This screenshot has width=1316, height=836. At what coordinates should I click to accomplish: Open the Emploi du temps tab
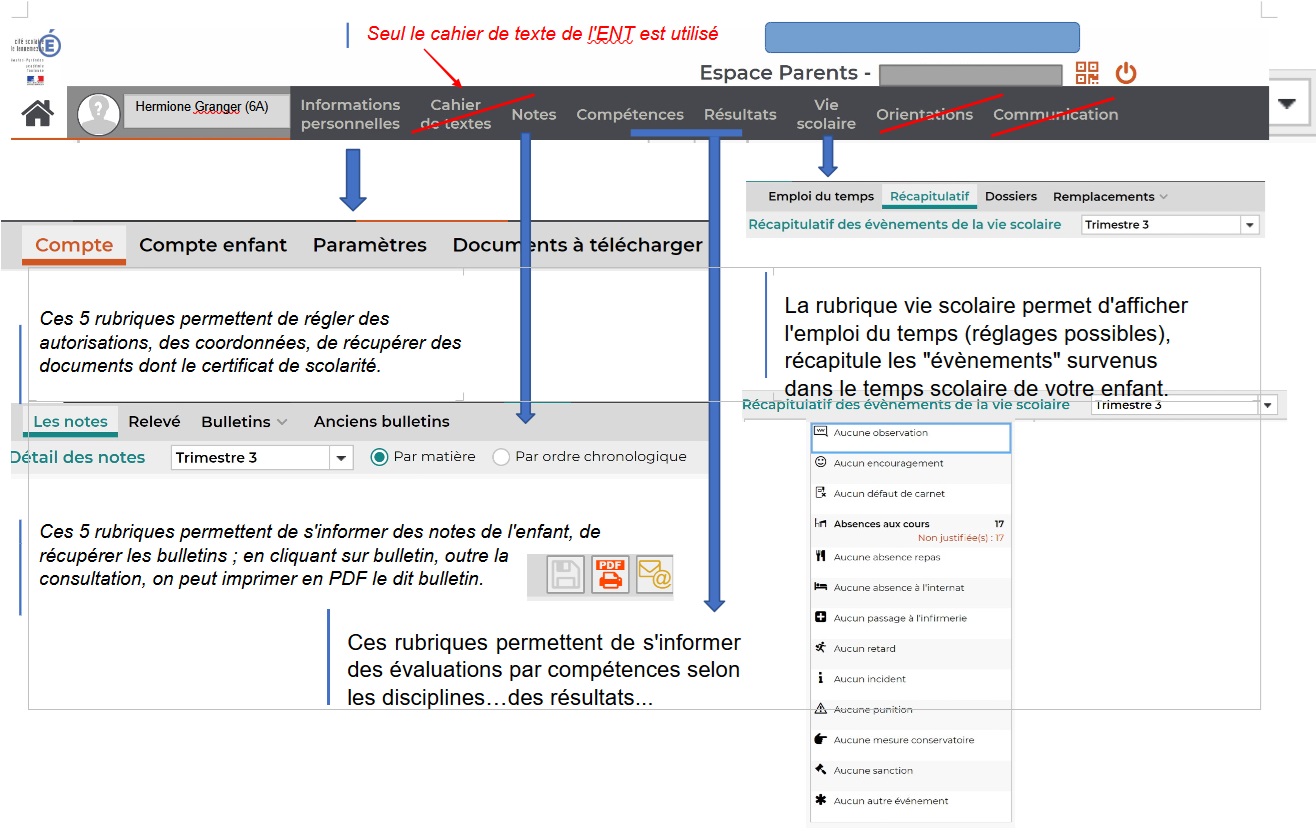820,197
